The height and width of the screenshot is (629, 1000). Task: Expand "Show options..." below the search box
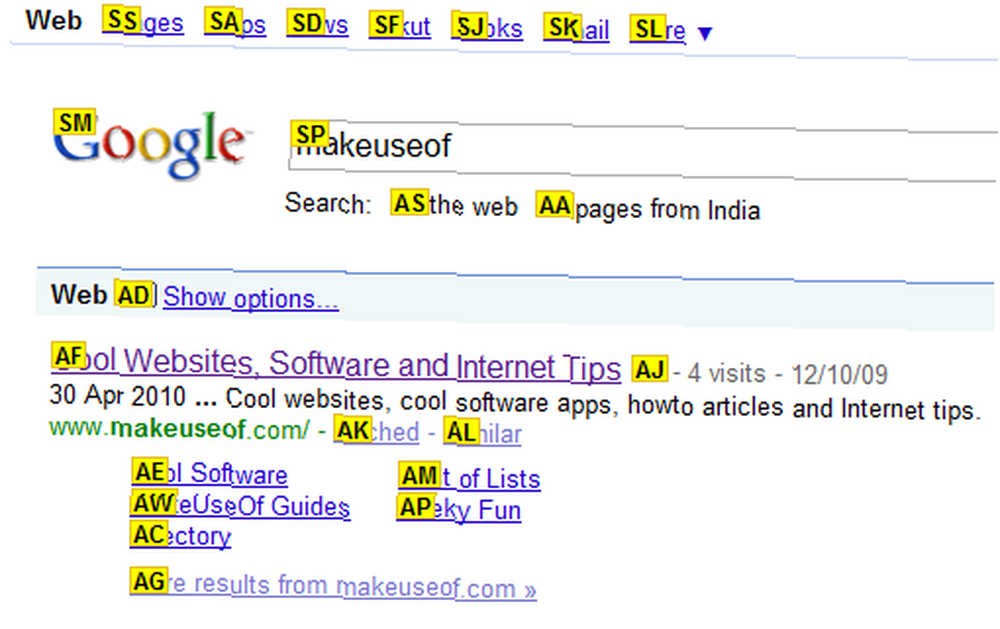pyautogui.click(x=251, y=297)
